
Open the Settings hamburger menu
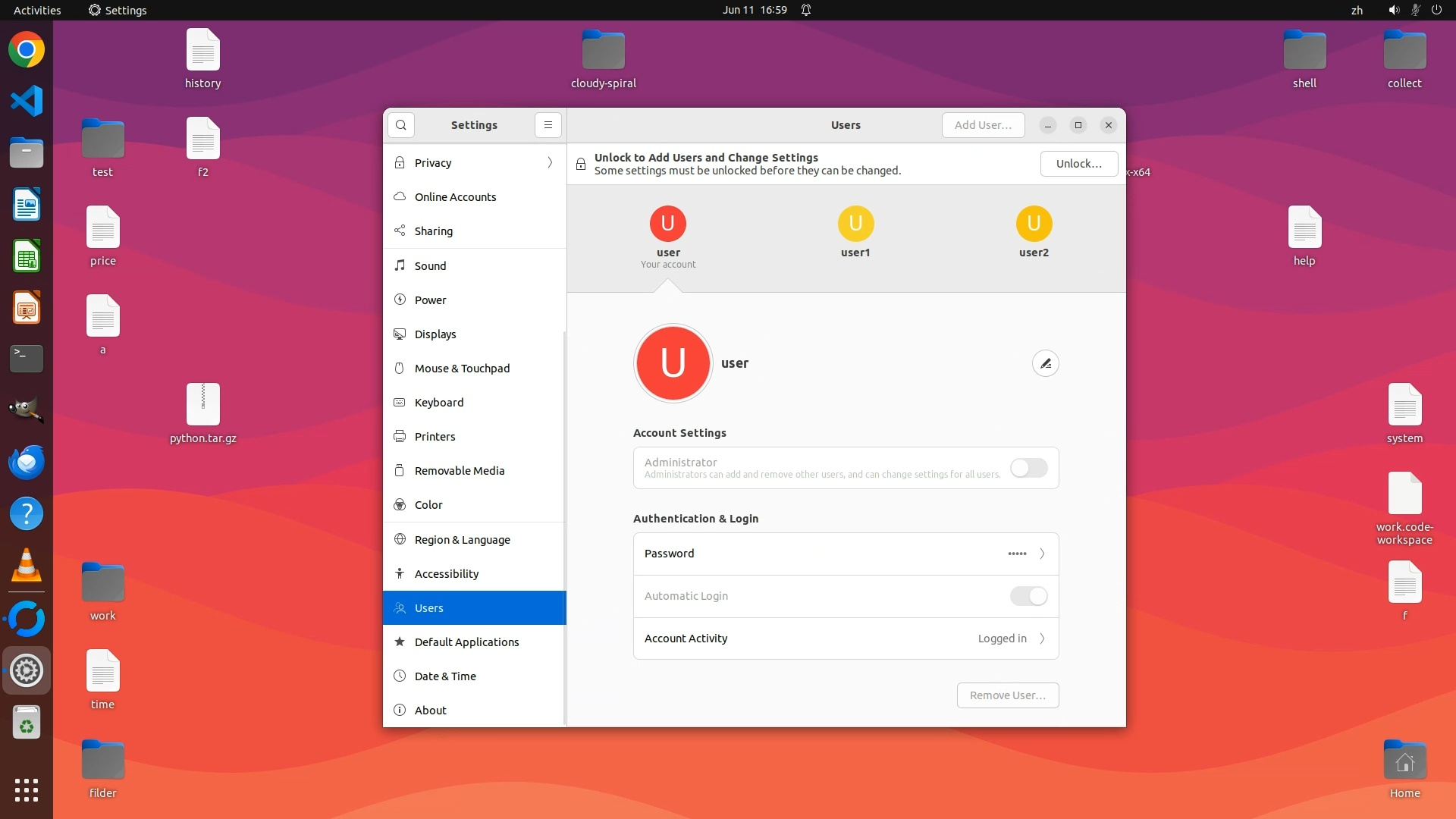point(548,125)
